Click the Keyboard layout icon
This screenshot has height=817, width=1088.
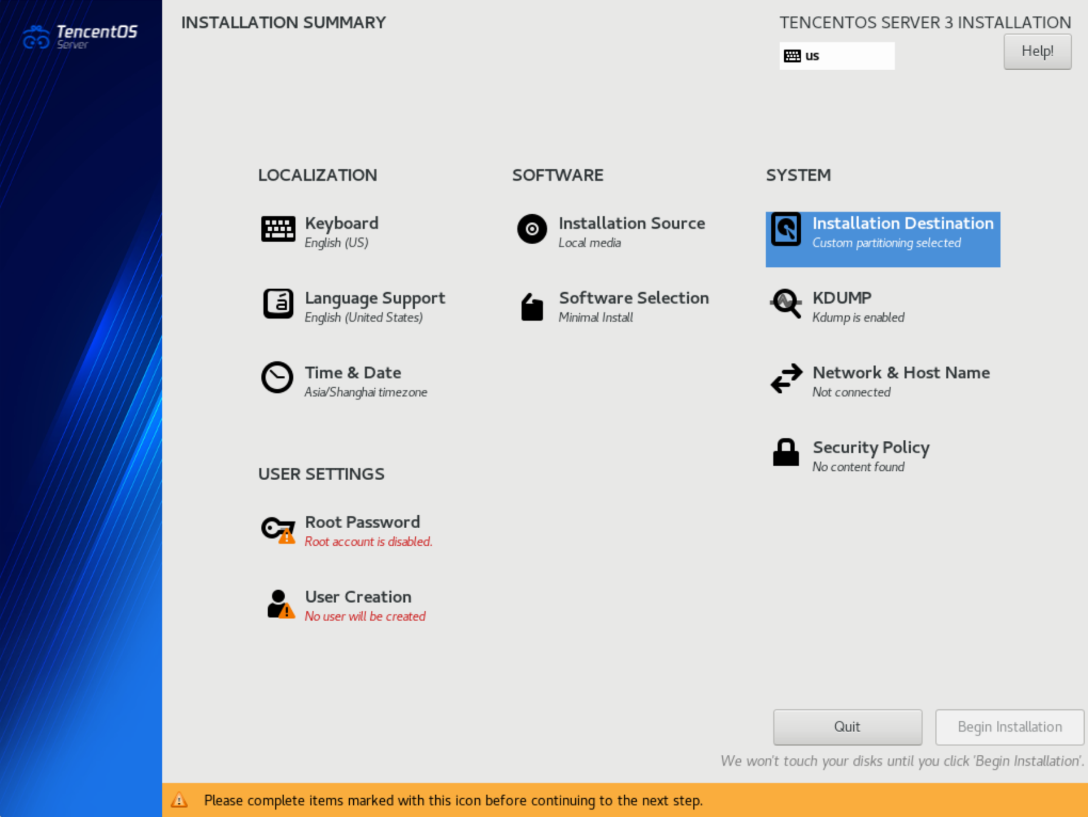[278, 229]
